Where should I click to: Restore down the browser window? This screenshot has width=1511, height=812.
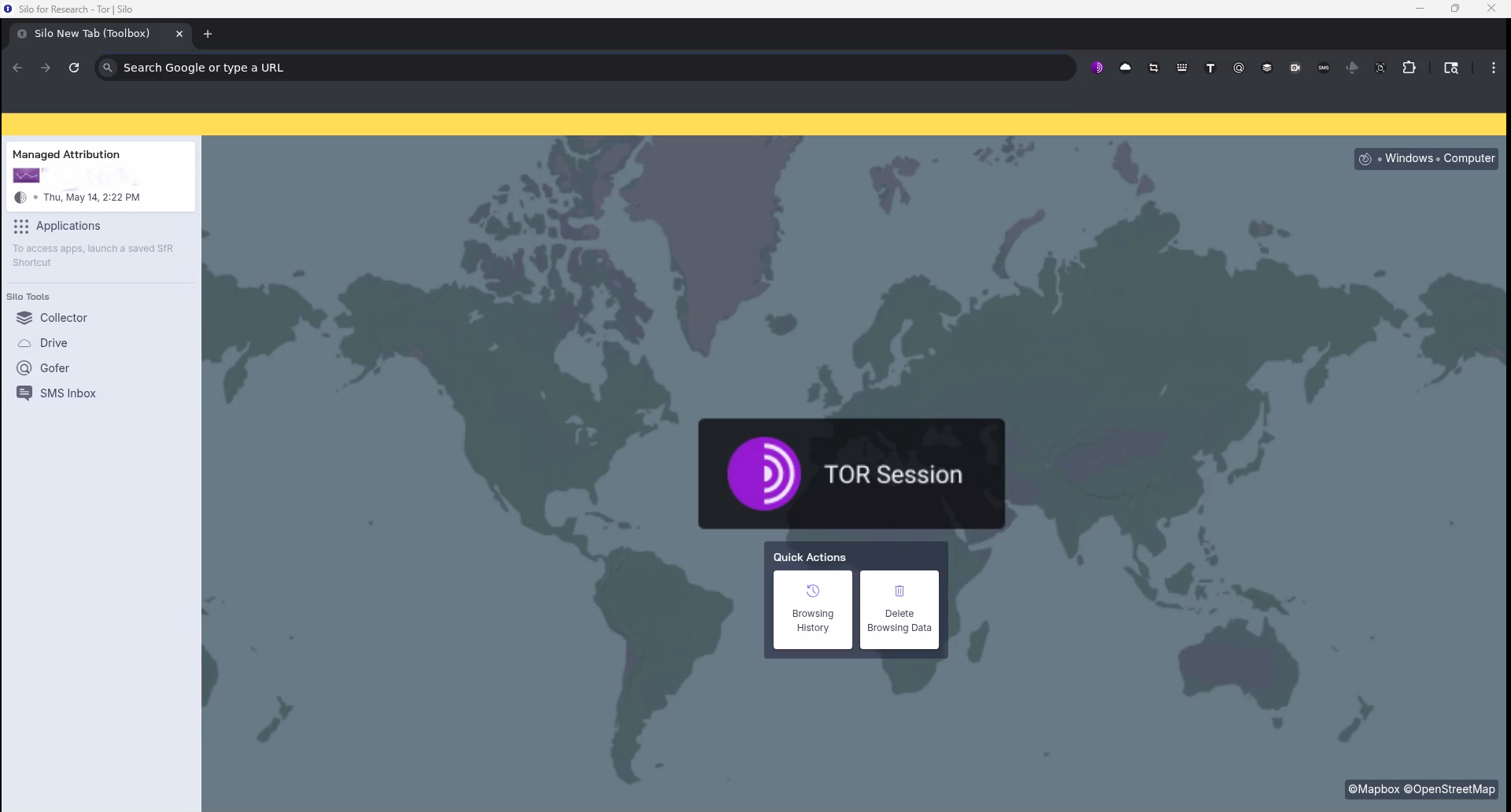click(1455, 9)
